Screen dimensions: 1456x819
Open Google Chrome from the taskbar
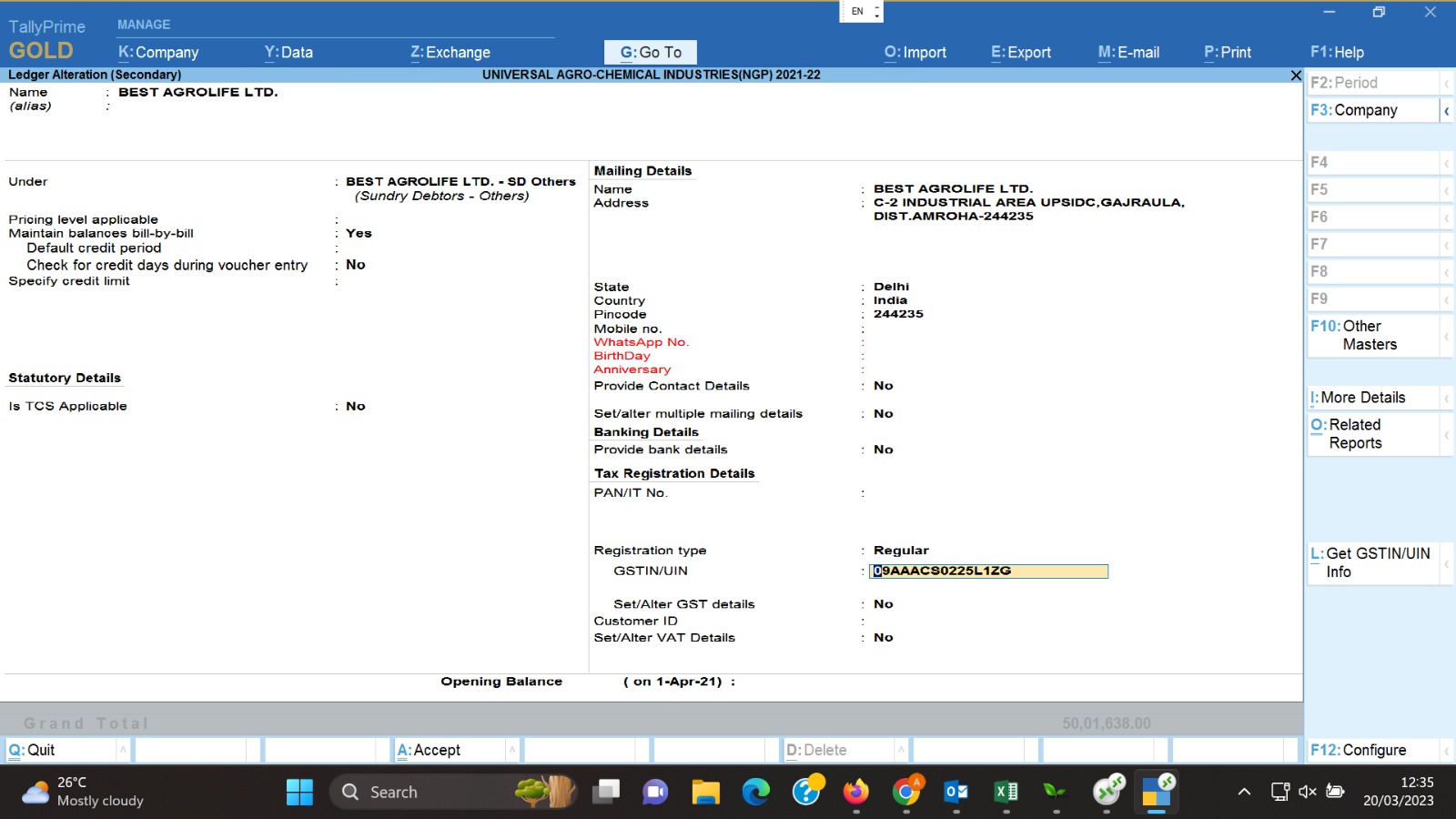[x=905, y=792]
